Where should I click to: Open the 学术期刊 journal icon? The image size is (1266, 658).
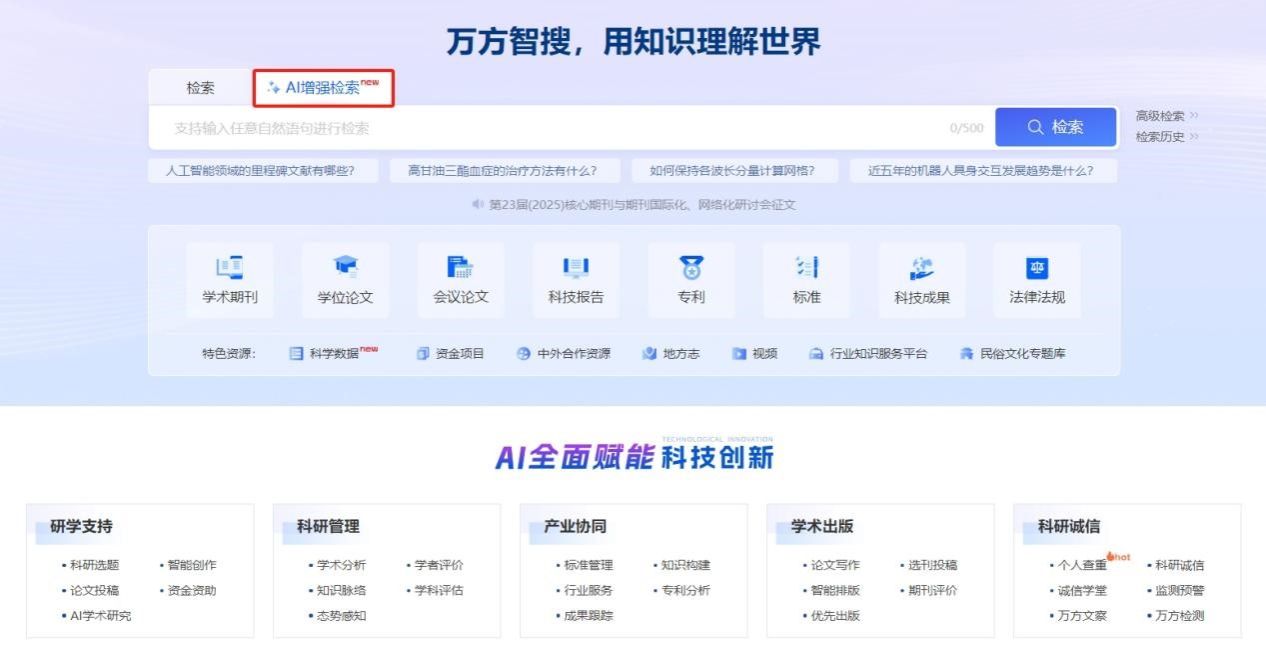tap(230, 267)
